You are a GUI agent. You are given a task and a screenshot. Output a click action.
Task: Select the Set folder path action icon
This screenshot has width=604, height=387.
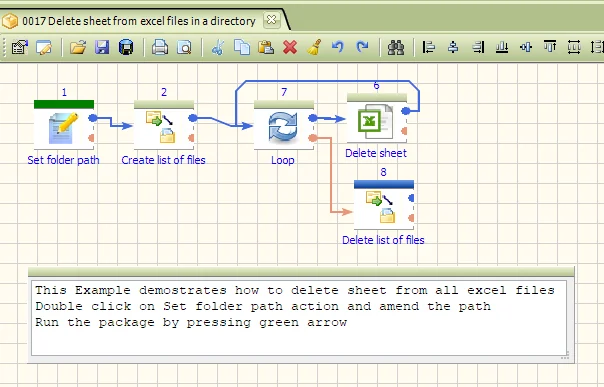(64, 128)
